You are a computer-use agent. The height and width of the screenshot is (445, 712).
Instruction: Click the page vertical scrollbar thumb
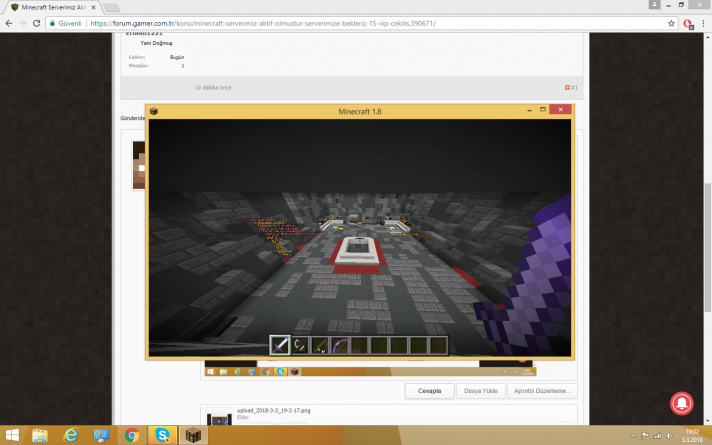click(x=707, y=247)
